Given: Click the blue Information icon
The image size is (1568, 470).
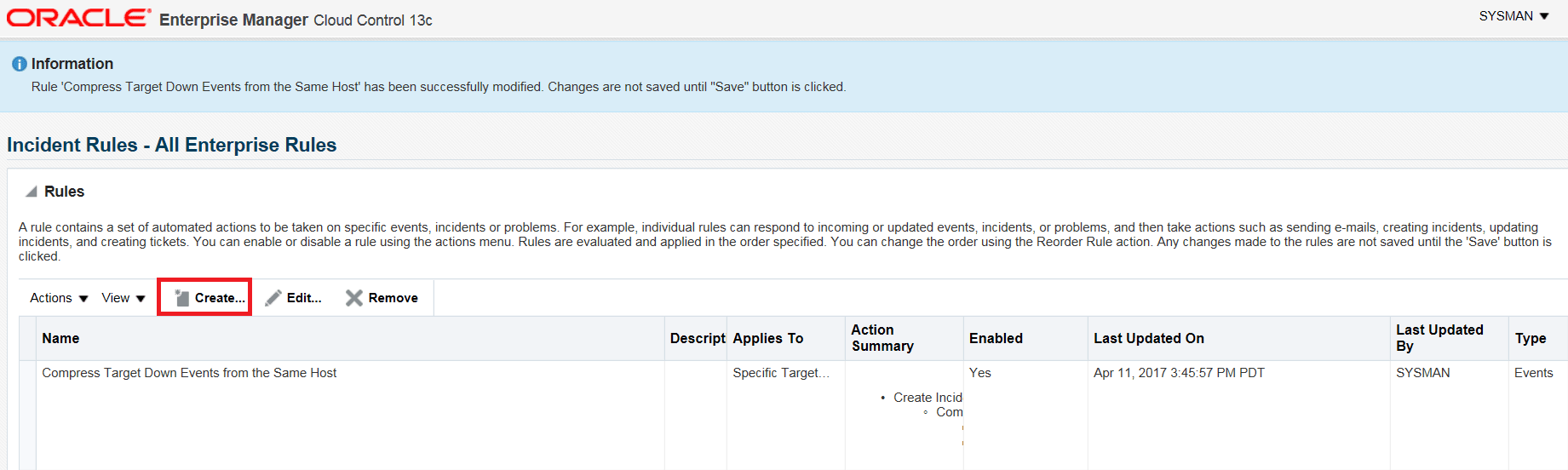Looking at the screenshot, I should [x=19, y=64].
